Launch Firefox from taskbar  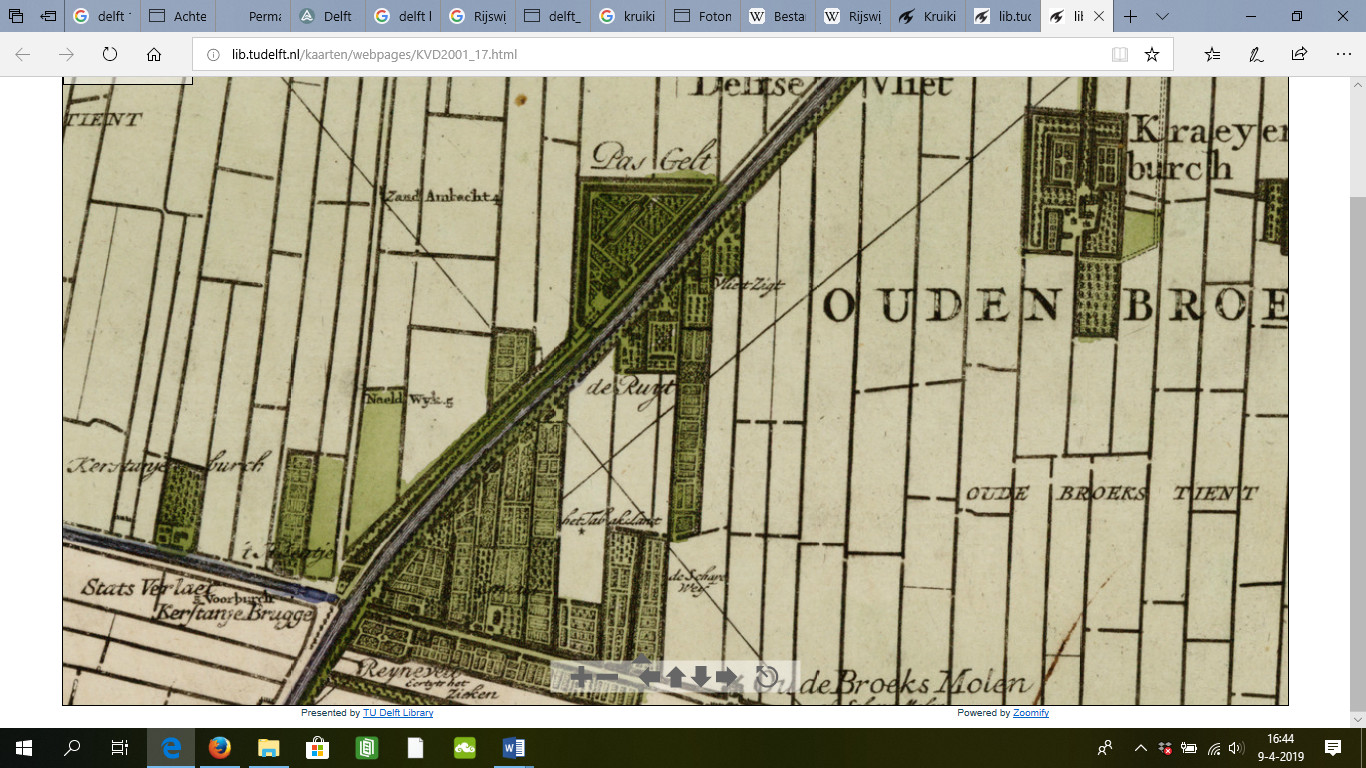(x=219, y=748)
